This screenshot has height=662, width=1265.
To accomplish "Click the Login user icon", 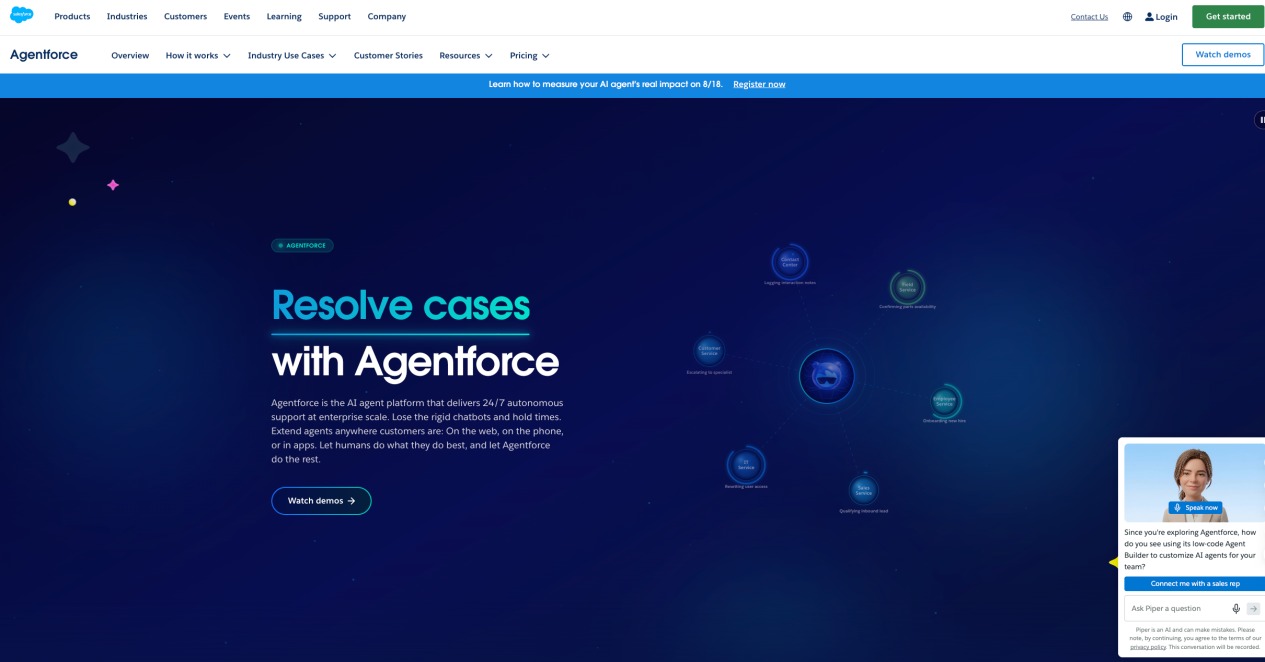I will [1149, 17].
